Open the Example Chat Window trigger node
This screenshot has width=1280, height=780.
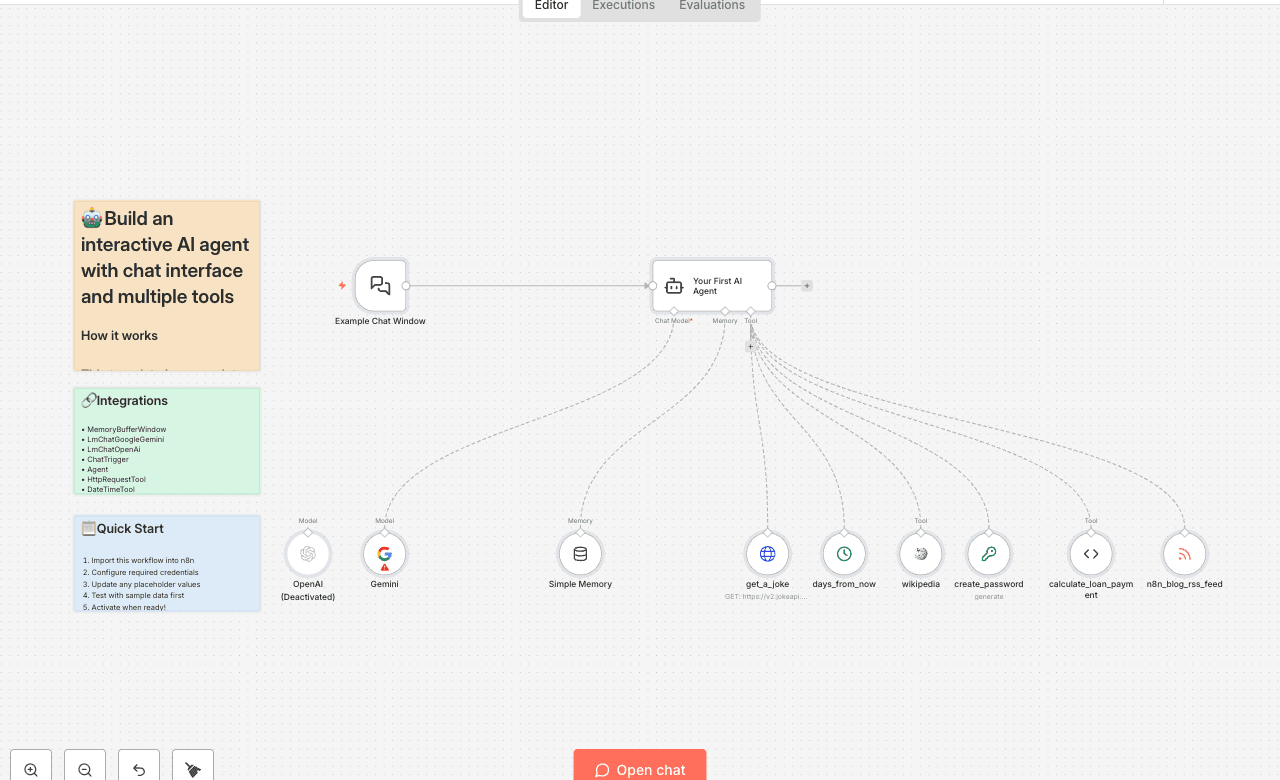pyautogui.click(x=380, y=285)
